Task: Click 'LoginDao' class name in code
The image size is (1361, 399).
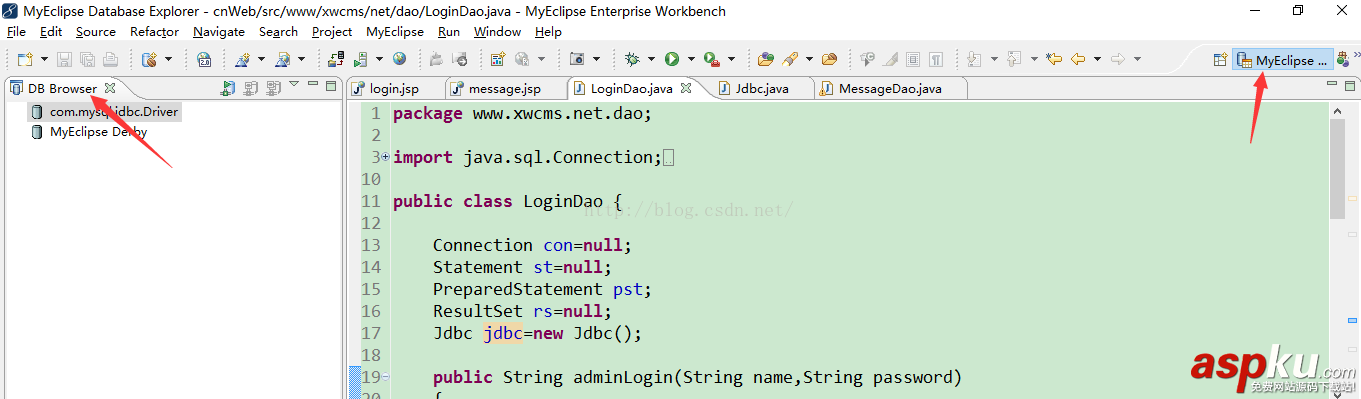Action: click(563, 201)
